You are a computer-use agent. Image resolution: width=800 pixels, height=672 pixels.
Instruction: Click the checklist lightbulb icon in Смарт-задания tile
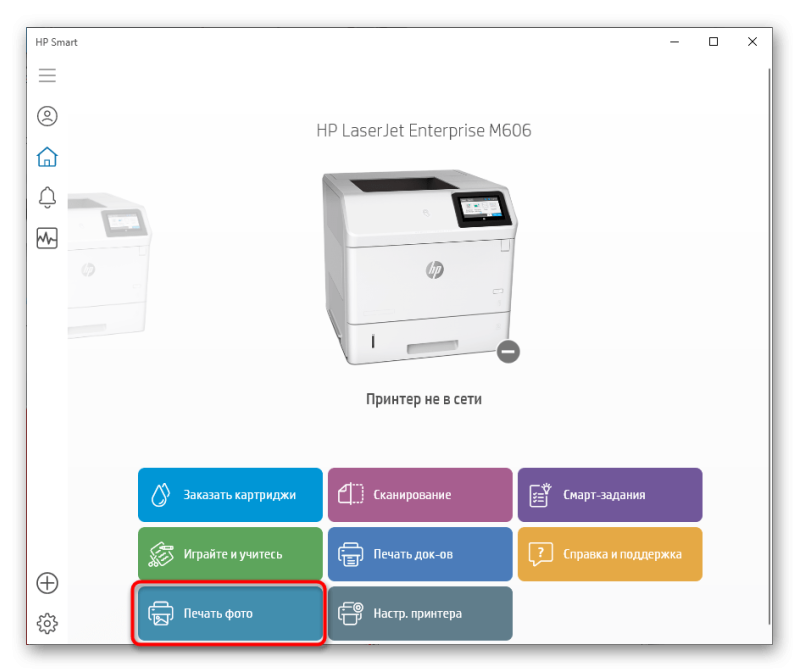coord(540,494)
